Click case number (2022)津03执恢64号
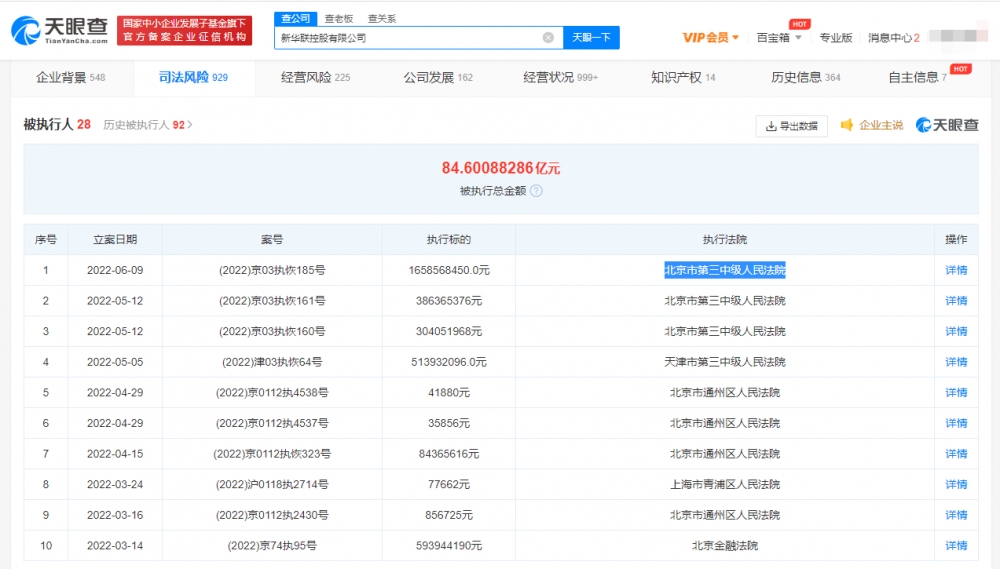1000x569 pixels. point(272,362)
